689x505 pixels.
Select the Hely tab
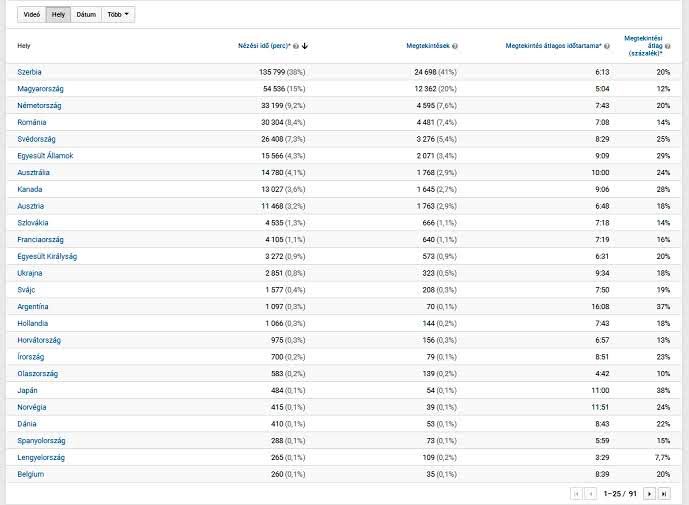(58, 15)
